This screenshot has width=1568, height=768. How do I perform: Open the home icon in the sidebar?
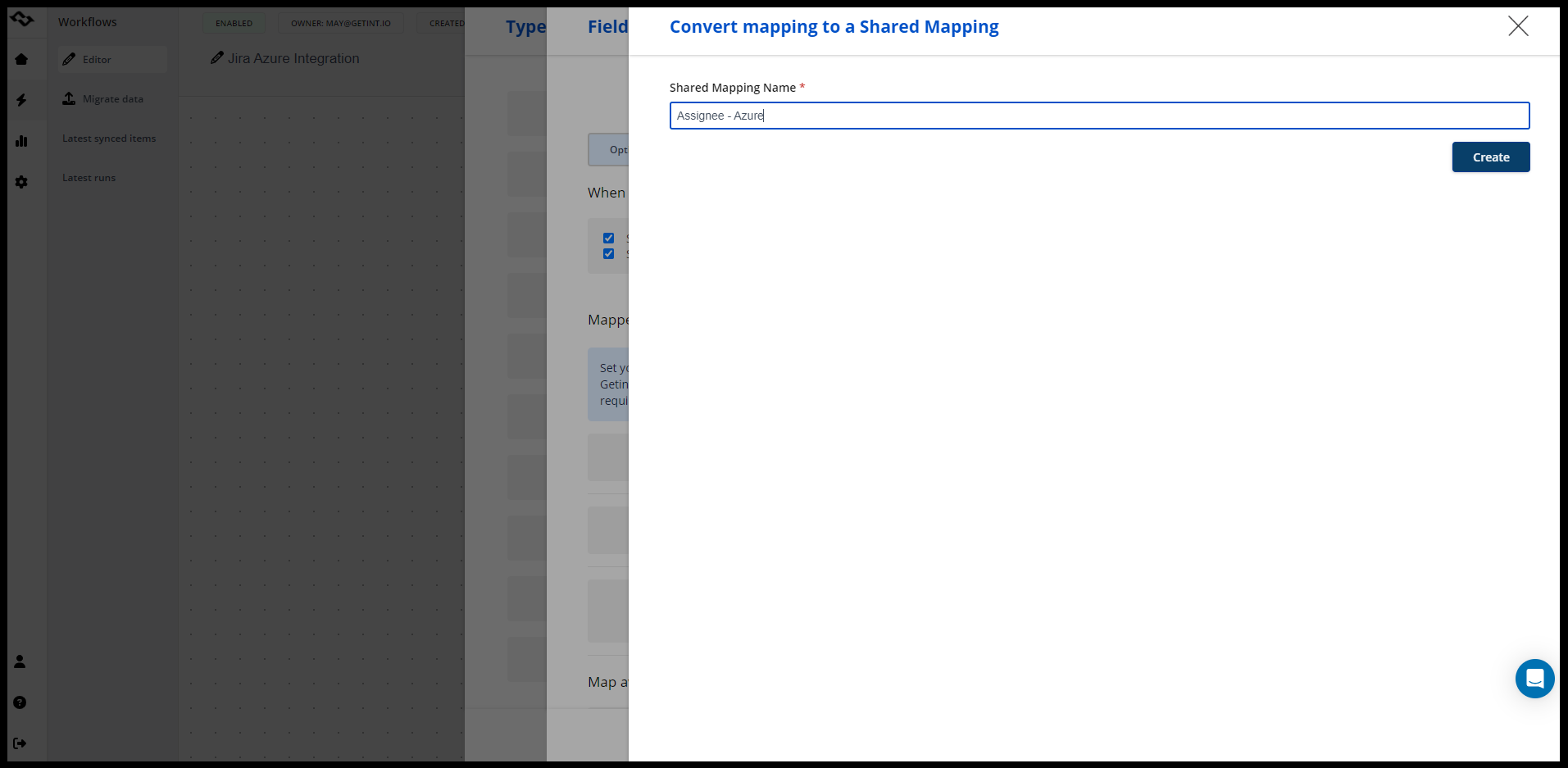[x=21, y=59]
